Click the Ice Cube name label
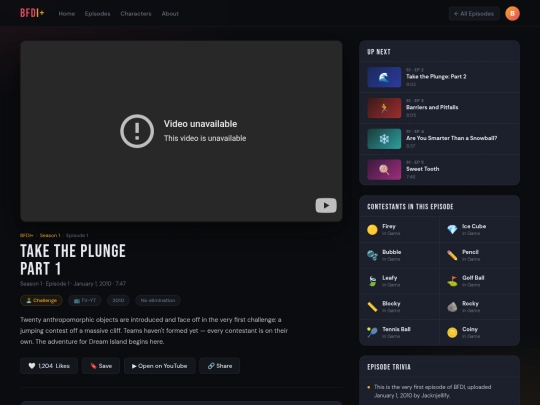 point(474,226)
